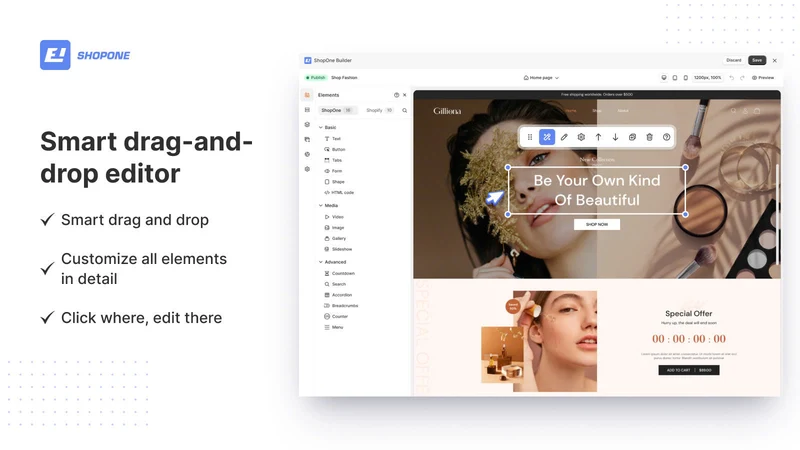Click the Publish status badge
This screenshot has height=450, width=800.
point(315,78)
